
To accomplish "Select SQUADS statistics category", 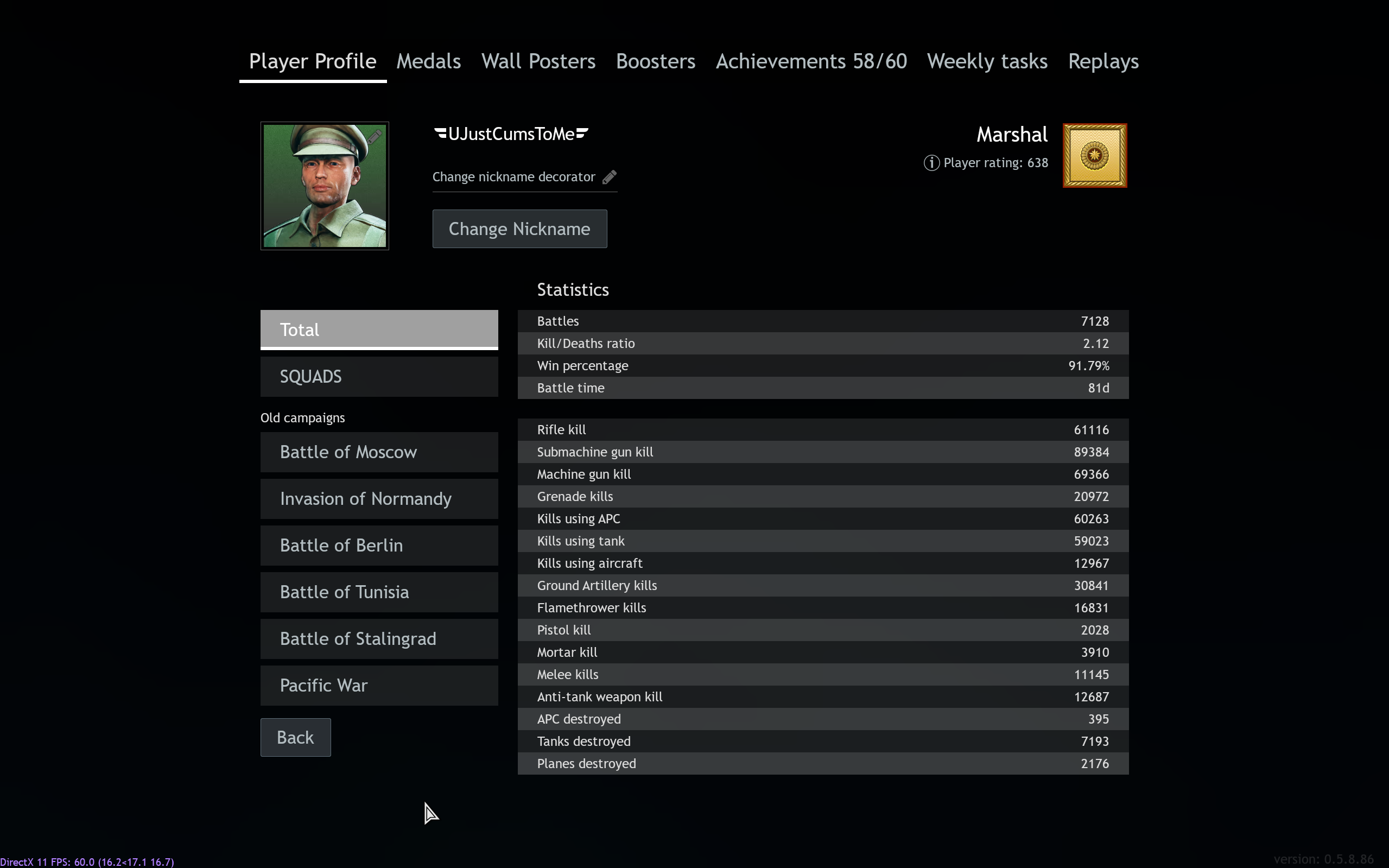I will pos(379,377).
